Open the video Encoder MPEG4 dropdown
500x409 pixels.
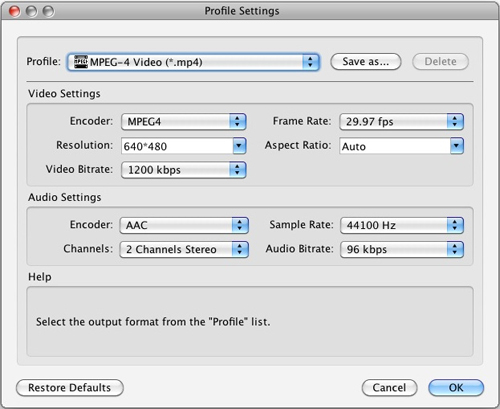click(184, 121)
